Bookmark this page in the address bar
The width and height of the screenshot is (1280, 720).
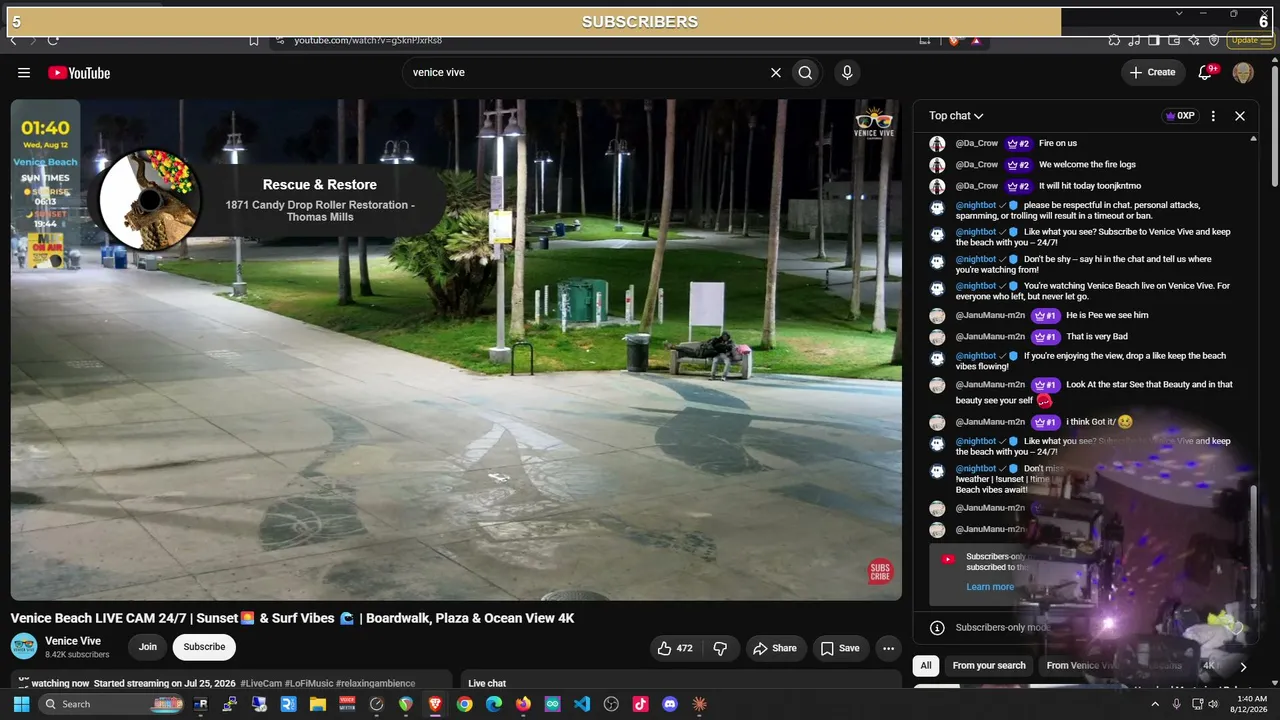pos(254,41)
